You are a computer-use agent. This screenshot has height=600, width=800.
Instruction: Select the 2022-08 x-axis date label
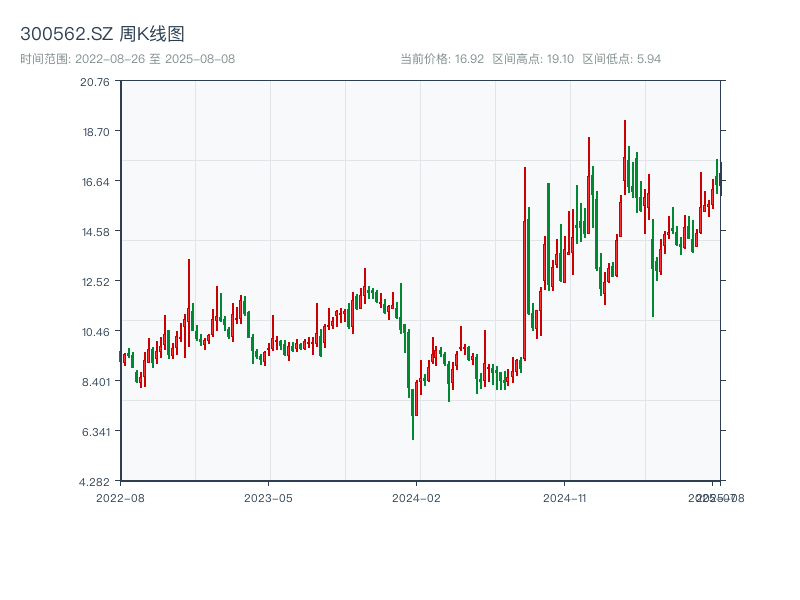[120, 497]
